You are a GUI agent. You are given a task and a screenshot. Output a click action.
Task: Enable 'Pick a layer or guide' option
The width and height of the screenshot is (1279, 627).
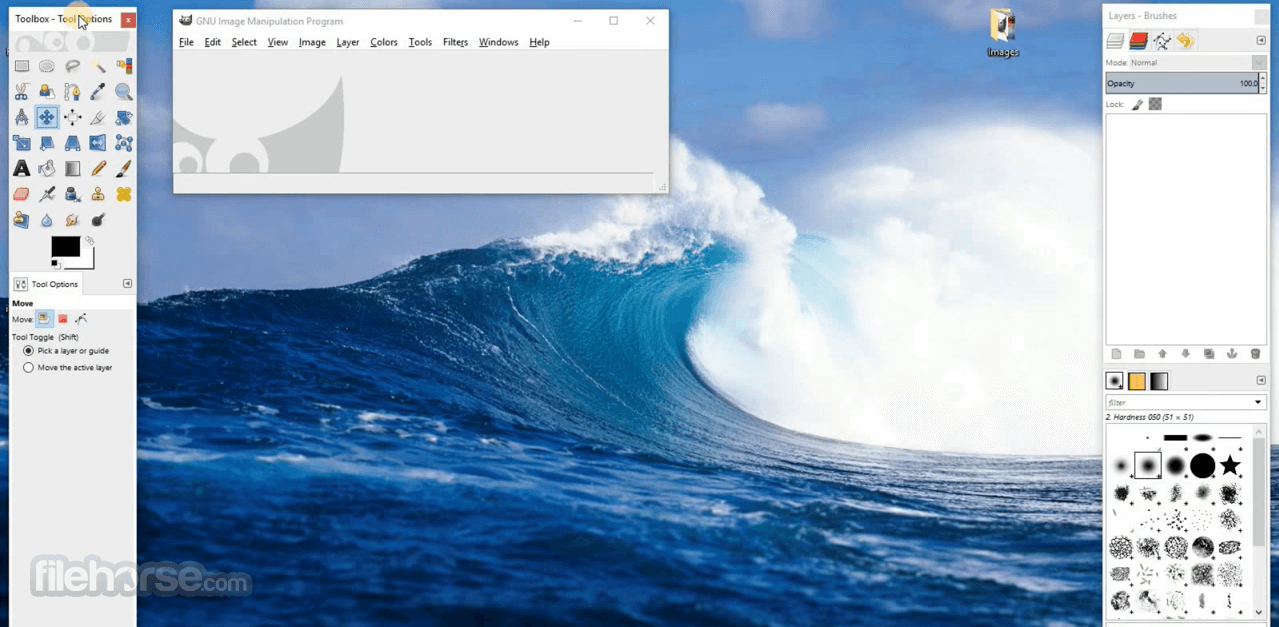pyautogui.click(x=66, y=351)
